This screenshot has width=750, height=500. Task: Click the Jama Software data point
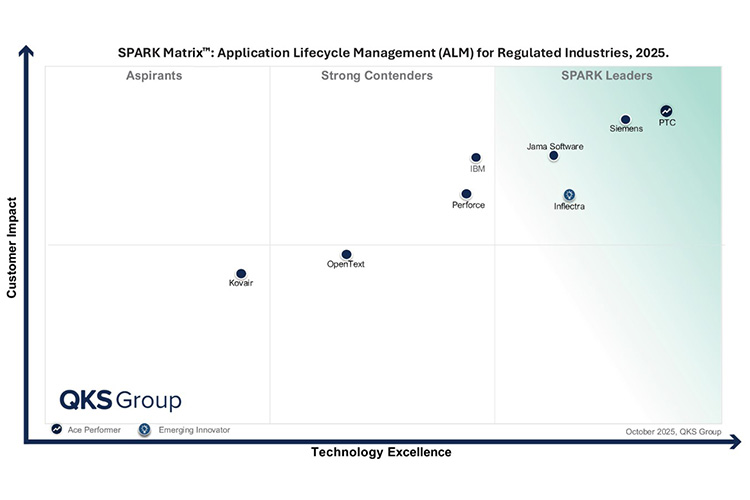[554, 156]
